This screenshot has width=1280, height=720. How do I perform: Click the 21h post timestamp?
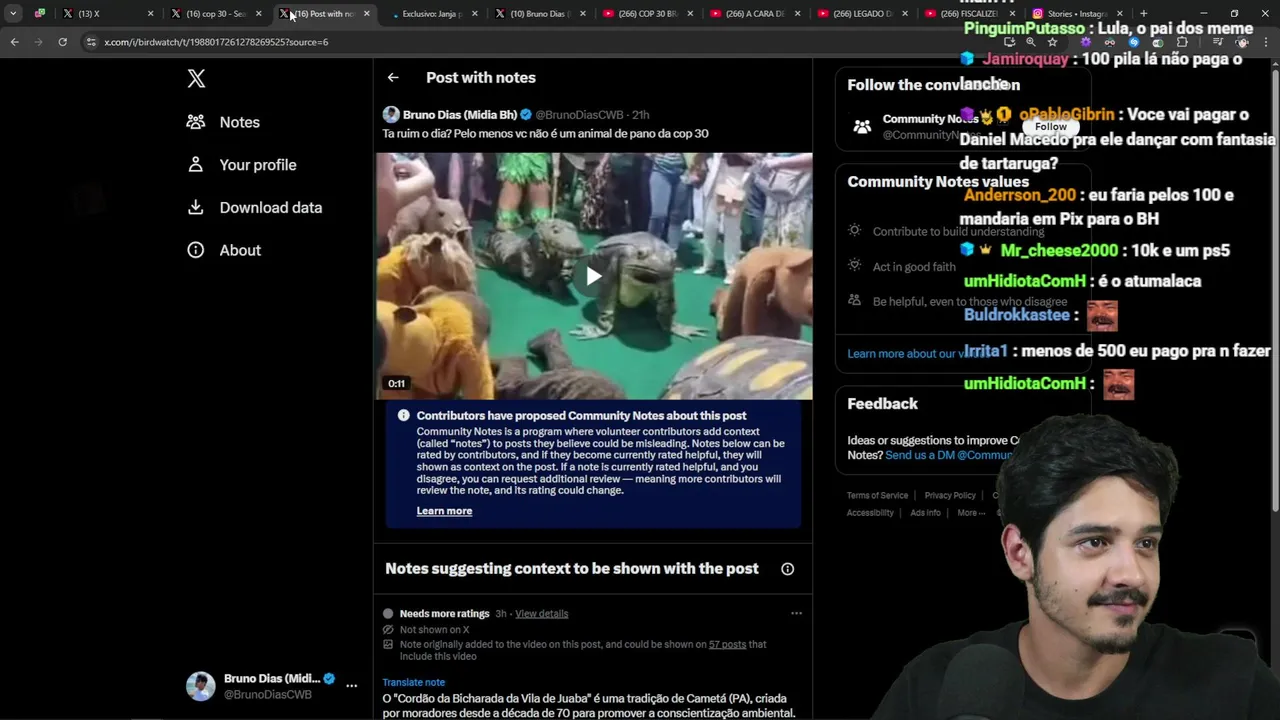pyautogui.click(x=641, y=115)
